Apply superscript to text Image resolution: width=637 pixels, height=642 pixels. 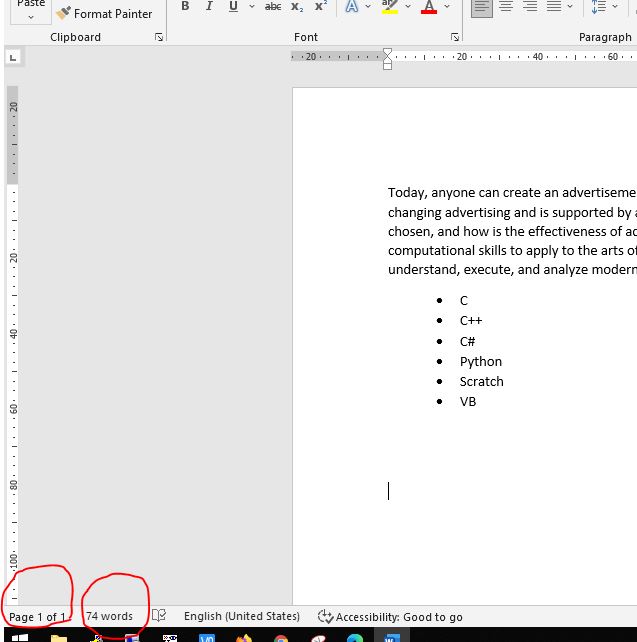(x=320, y=7)
